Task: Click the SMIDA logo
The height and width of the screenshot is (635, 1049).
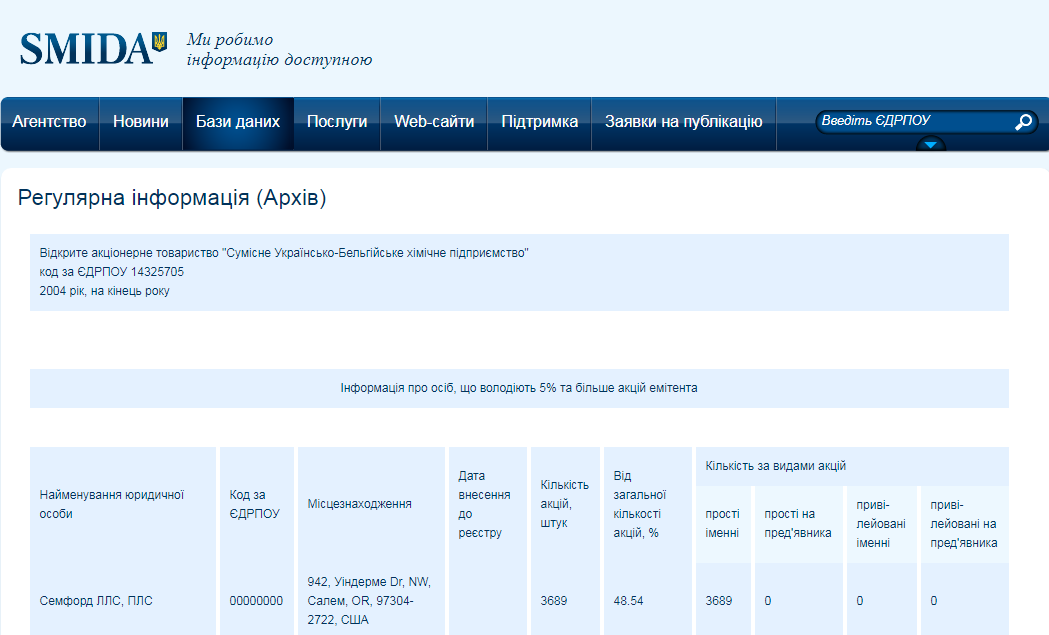Action: 85,48
